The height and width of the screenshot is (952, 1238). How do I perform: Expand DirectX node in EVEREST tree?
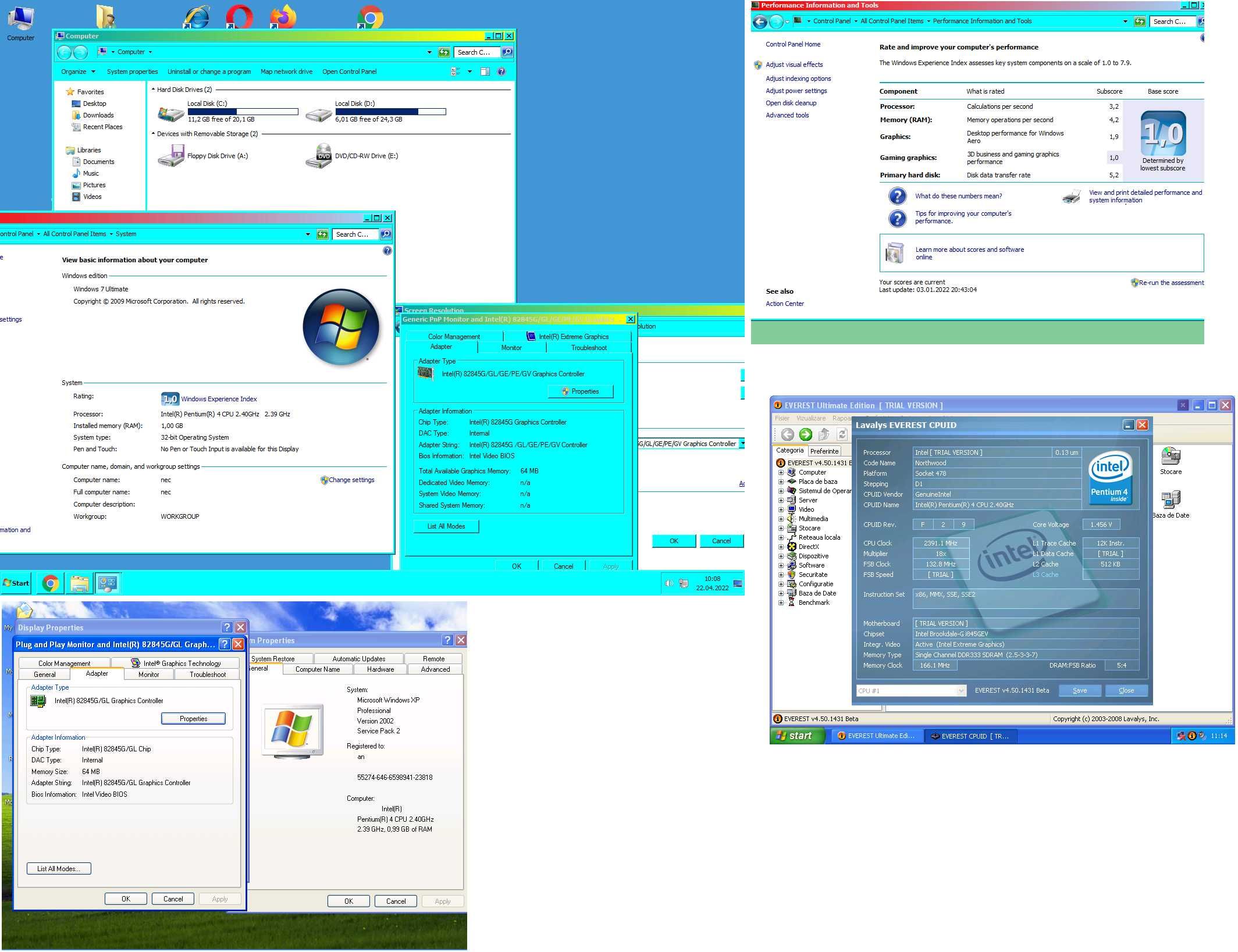[x=781, y=547]
